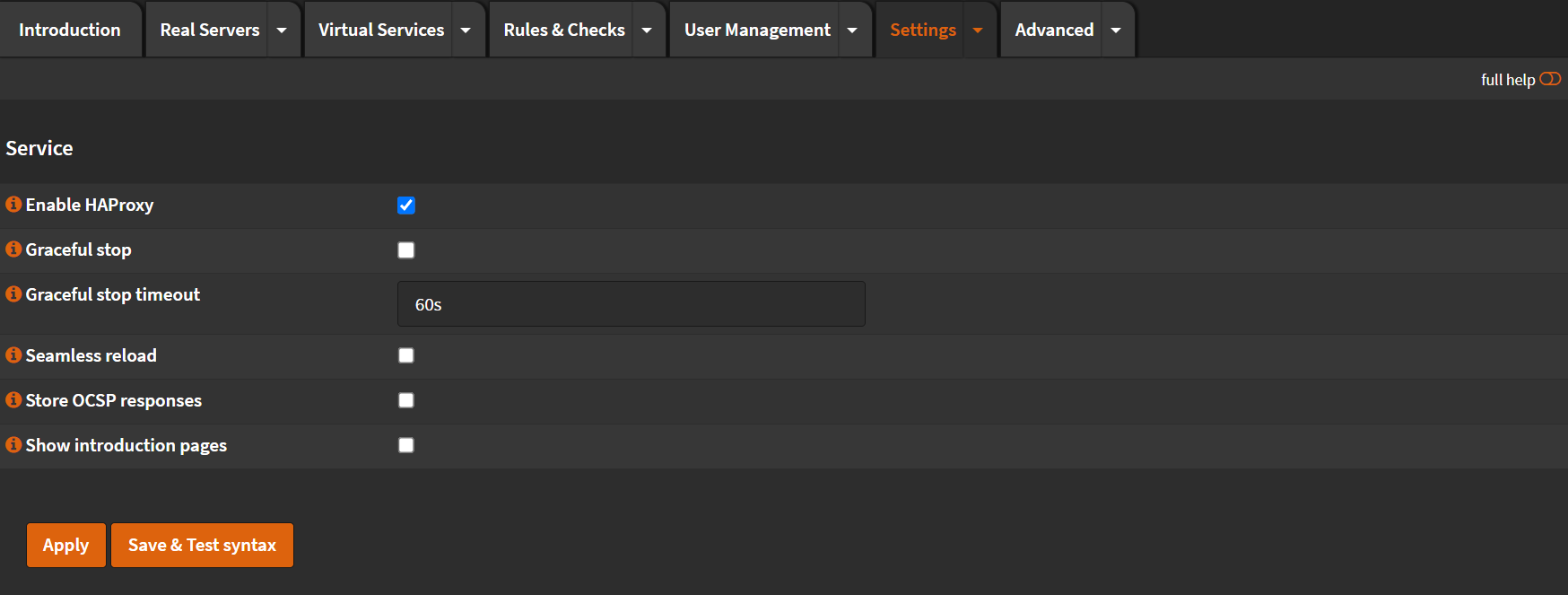The image size is (1568, 595).
Task: Click info icon beside Store OCSP responses
Action: click(13, 400)
